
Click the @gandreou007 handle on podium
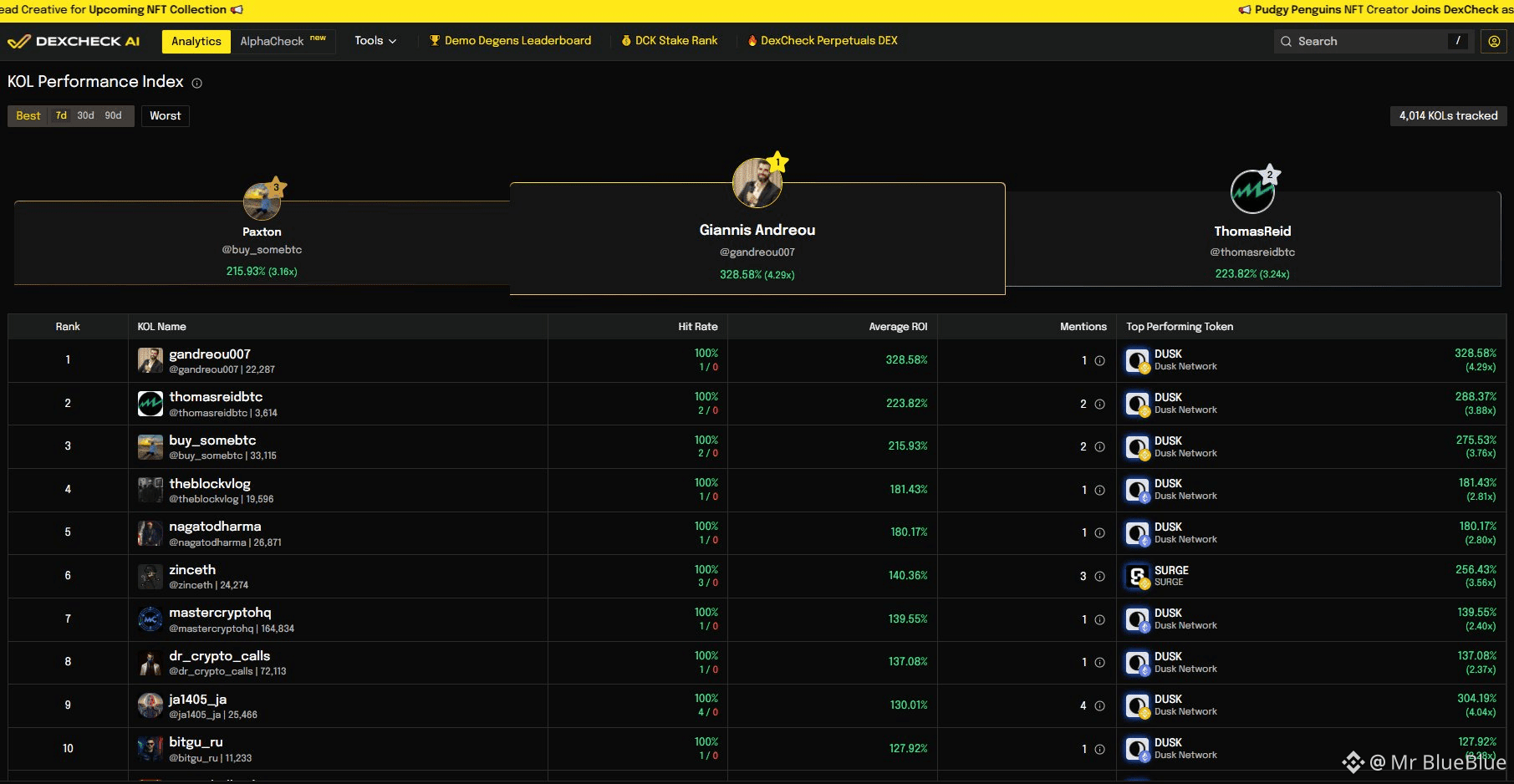tap(757, 252)
